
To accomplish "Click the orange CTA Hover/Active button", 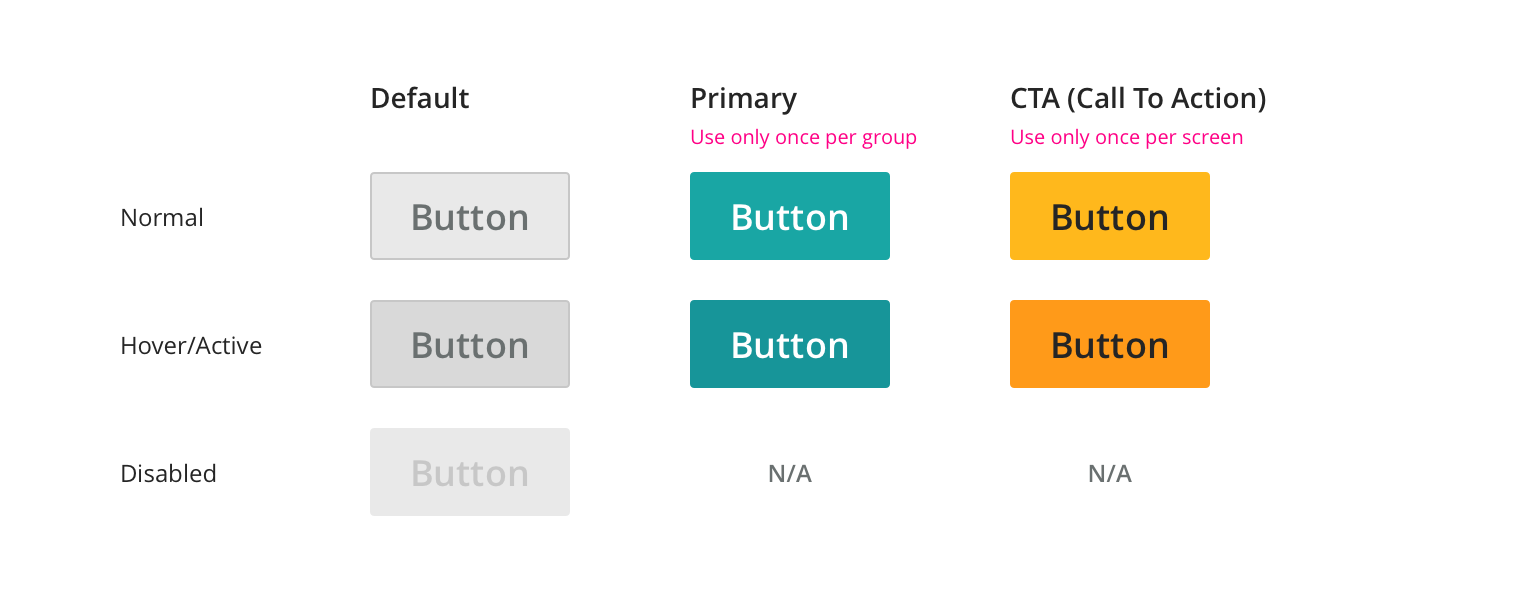I will click(1110, 344).
